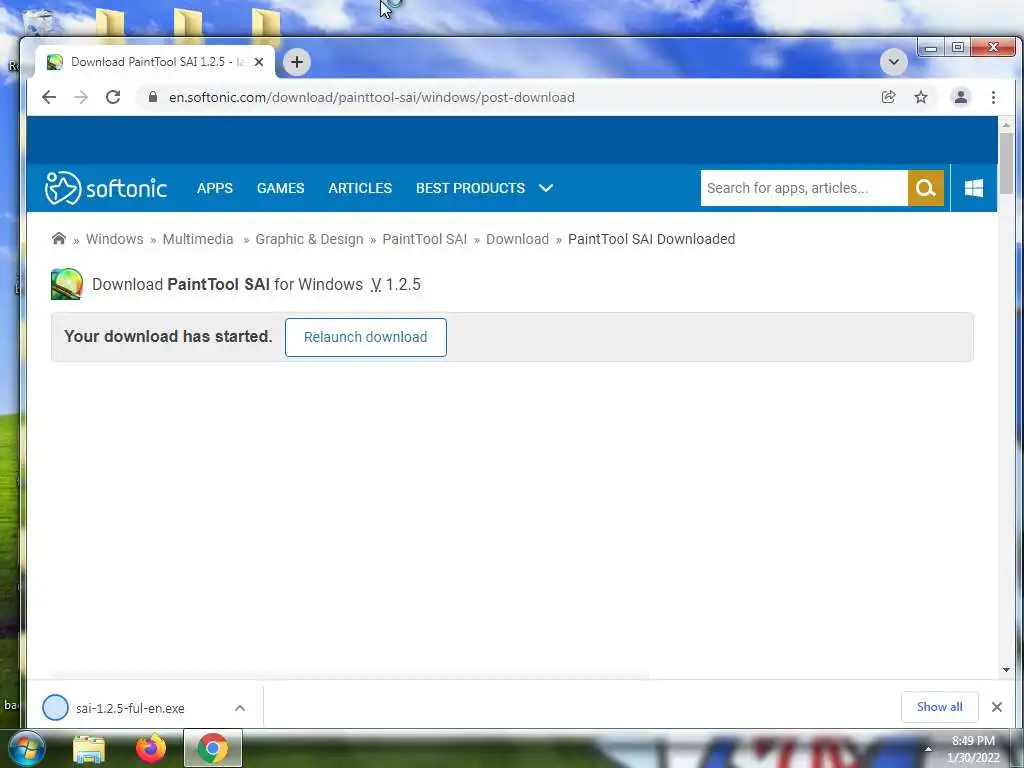
Task: Open Firefox from the taskbar
Action: (151, 748)
